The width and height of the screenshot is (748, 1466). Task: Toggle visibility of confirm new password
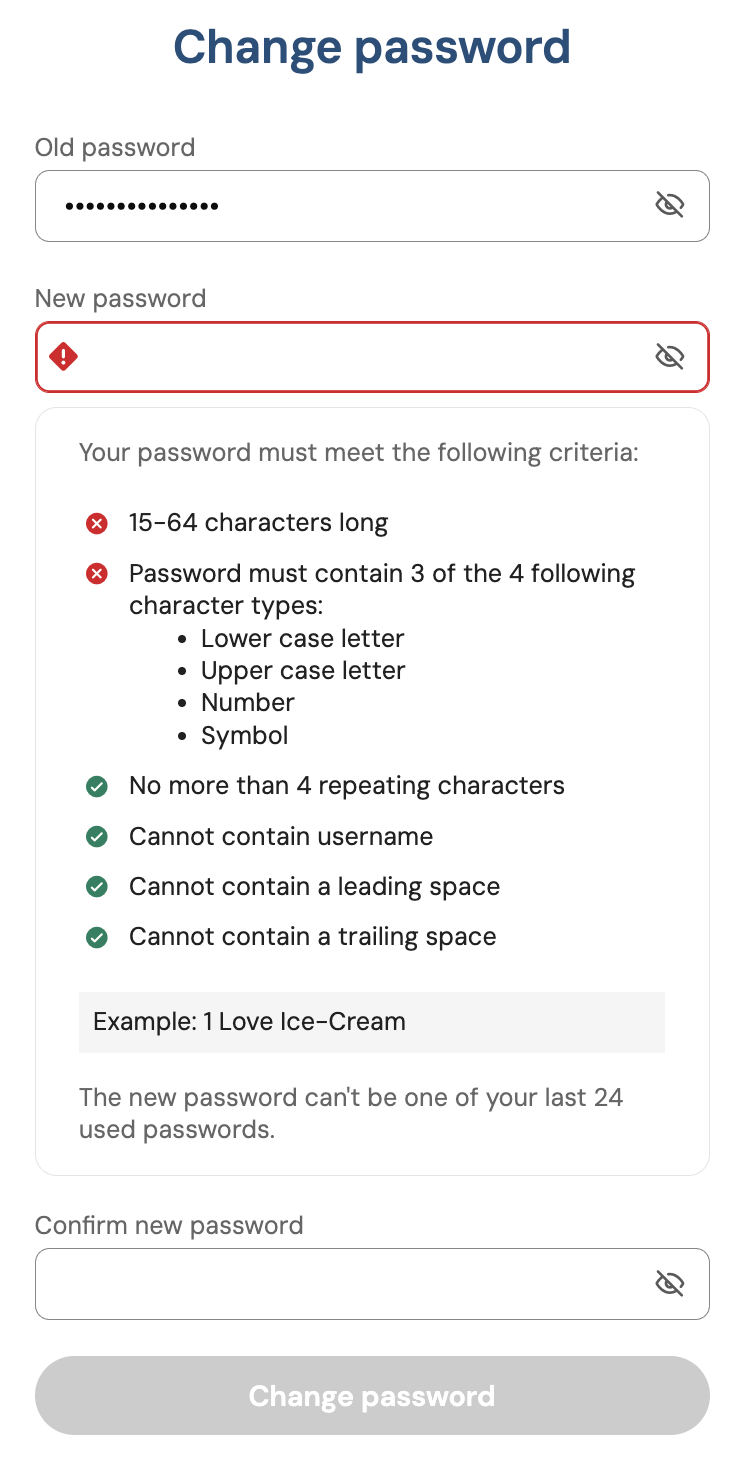click(669, 1283)
